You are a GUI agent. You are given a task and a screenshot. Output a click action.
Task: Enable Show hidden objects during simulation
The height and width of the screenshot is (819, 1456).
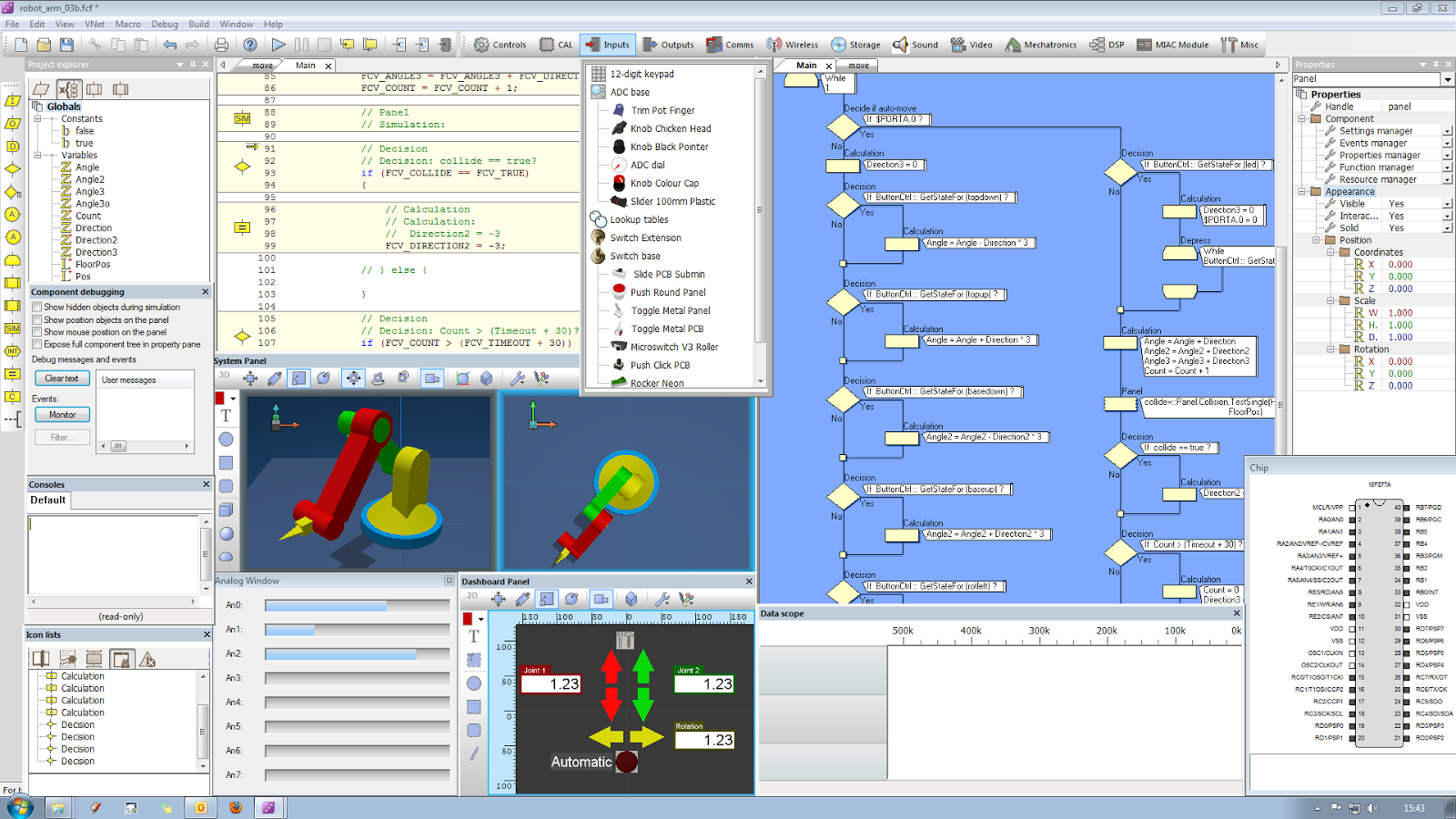coord(37,308)
